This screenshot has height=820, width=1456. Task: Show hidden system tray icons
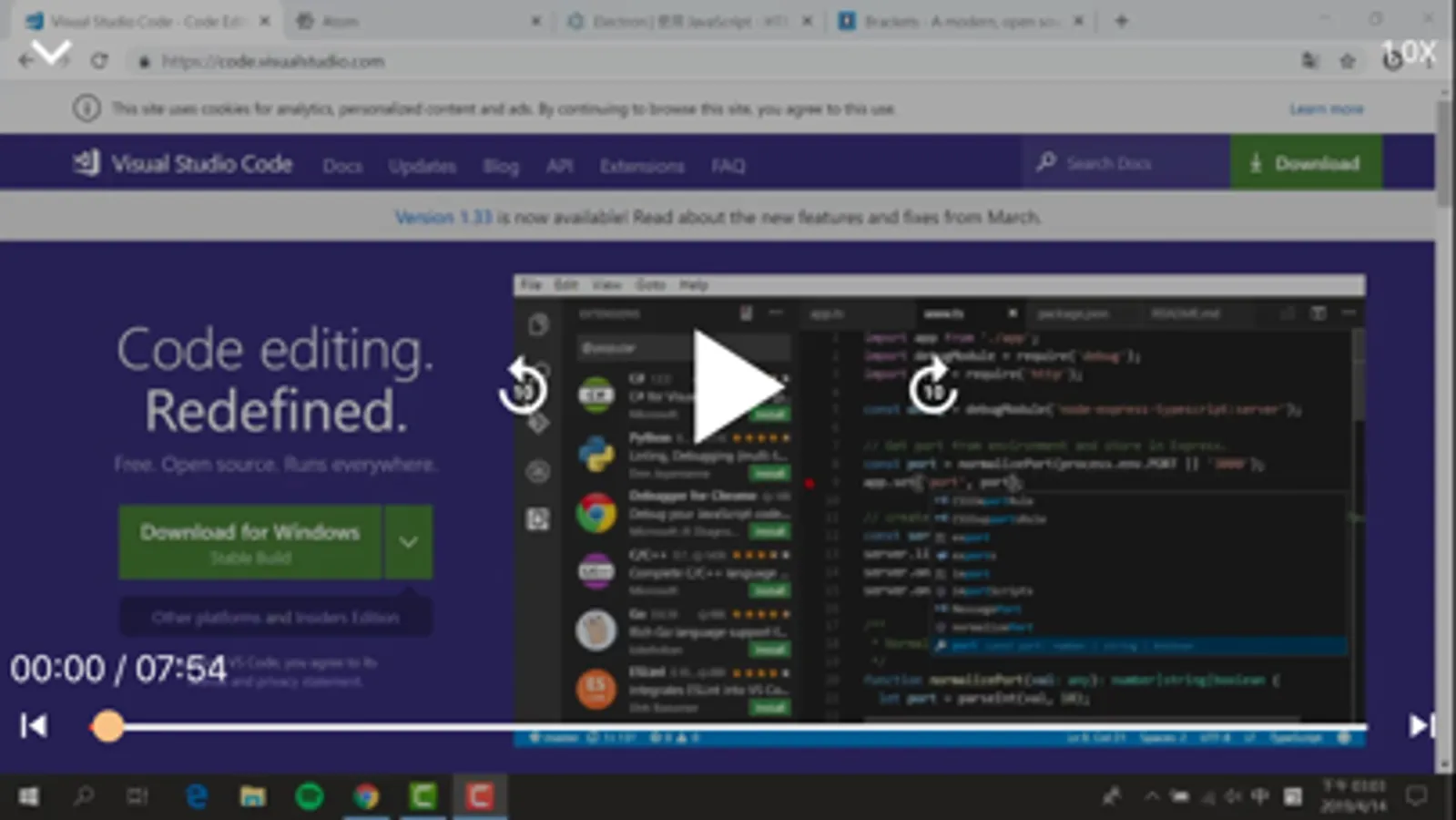tap(1151, 797)
